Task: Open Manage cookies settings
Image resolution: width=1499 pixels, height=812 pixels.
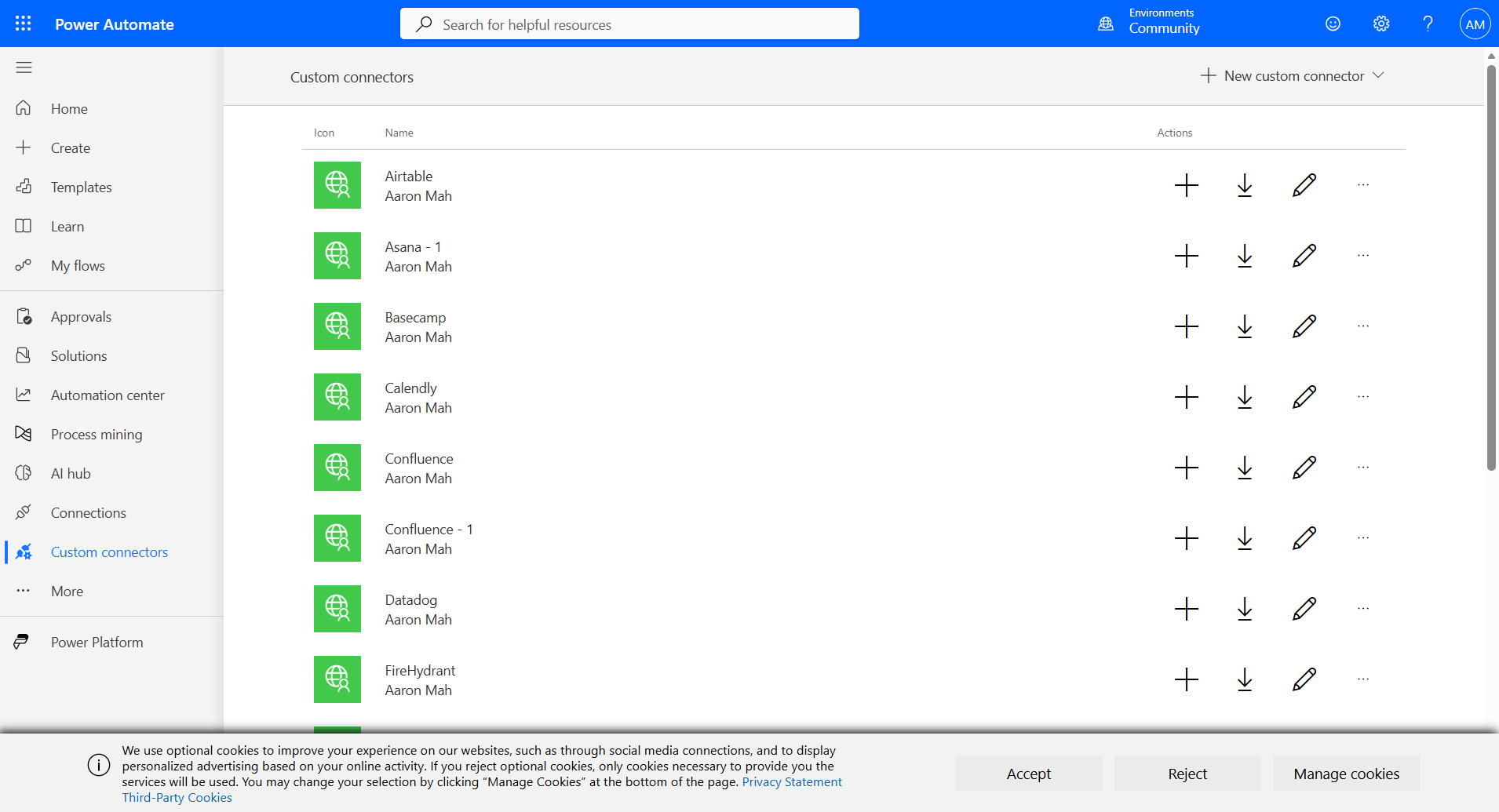Action: [1346, 774]
